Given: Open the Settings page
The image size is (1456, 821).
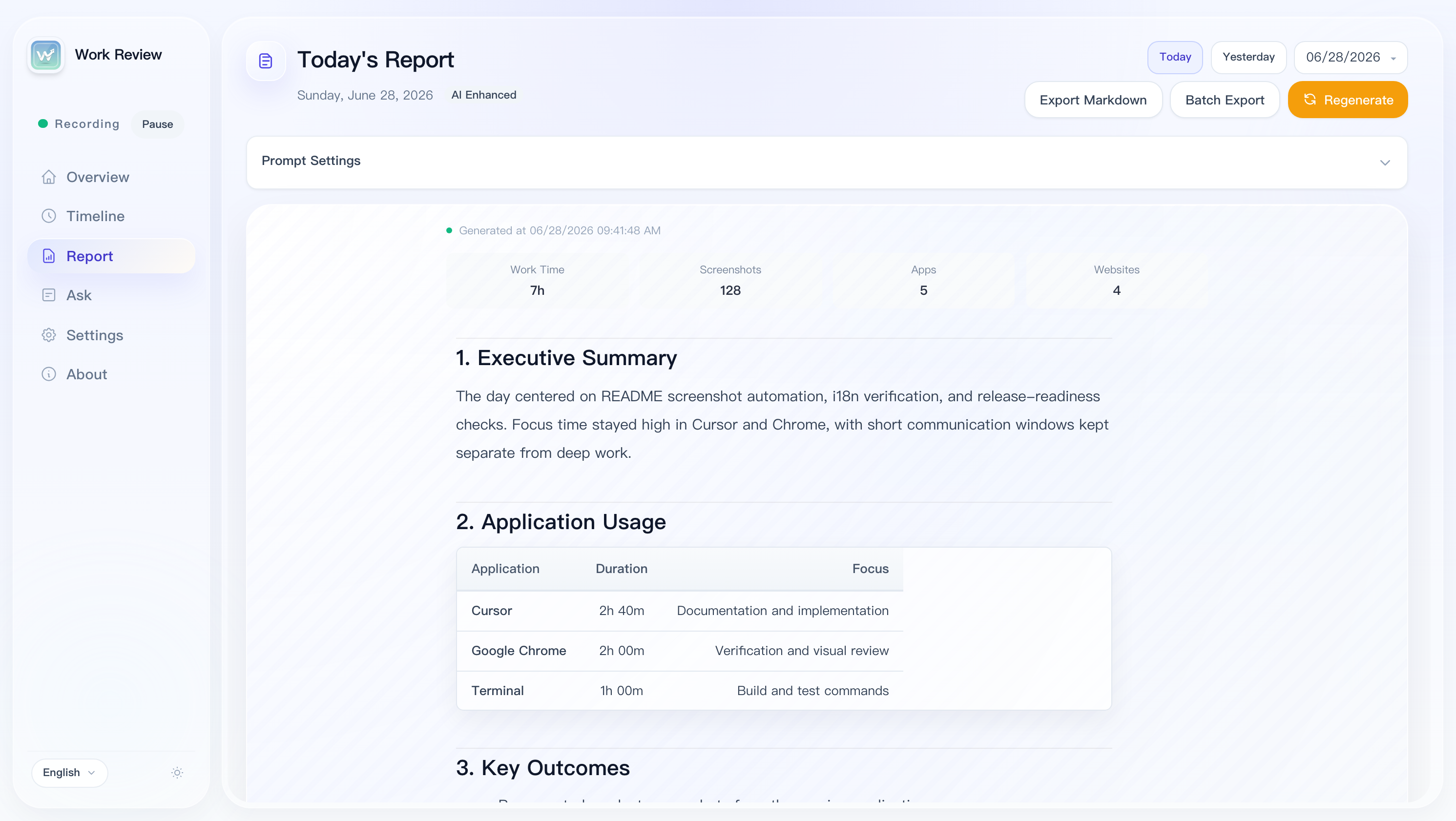Looking at the screenshot, I should tap(111, 335).
